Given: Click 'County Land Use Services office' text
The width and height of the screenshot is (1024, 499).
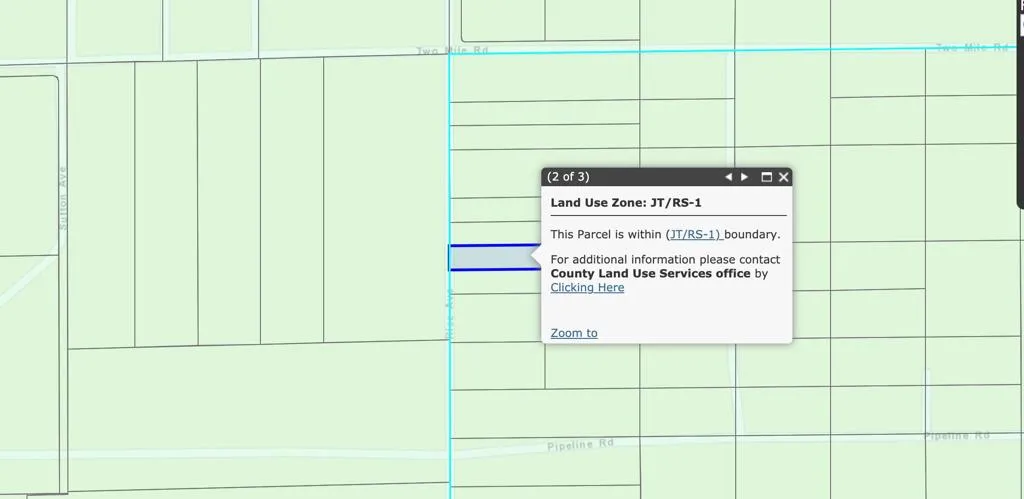Looking at the screenshot, I should [650, 274].
